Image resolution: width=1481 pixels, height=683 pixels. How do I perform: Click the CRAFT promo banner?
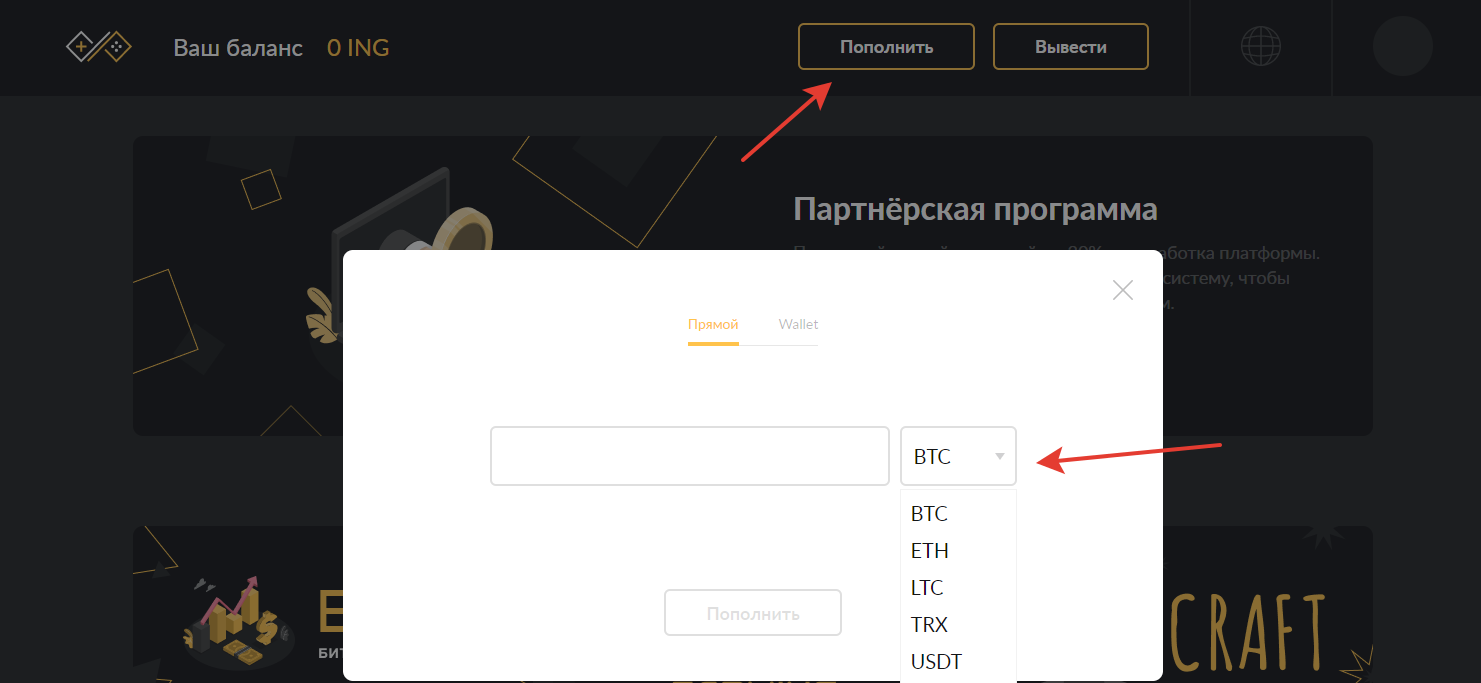(x=1250, y=630)
